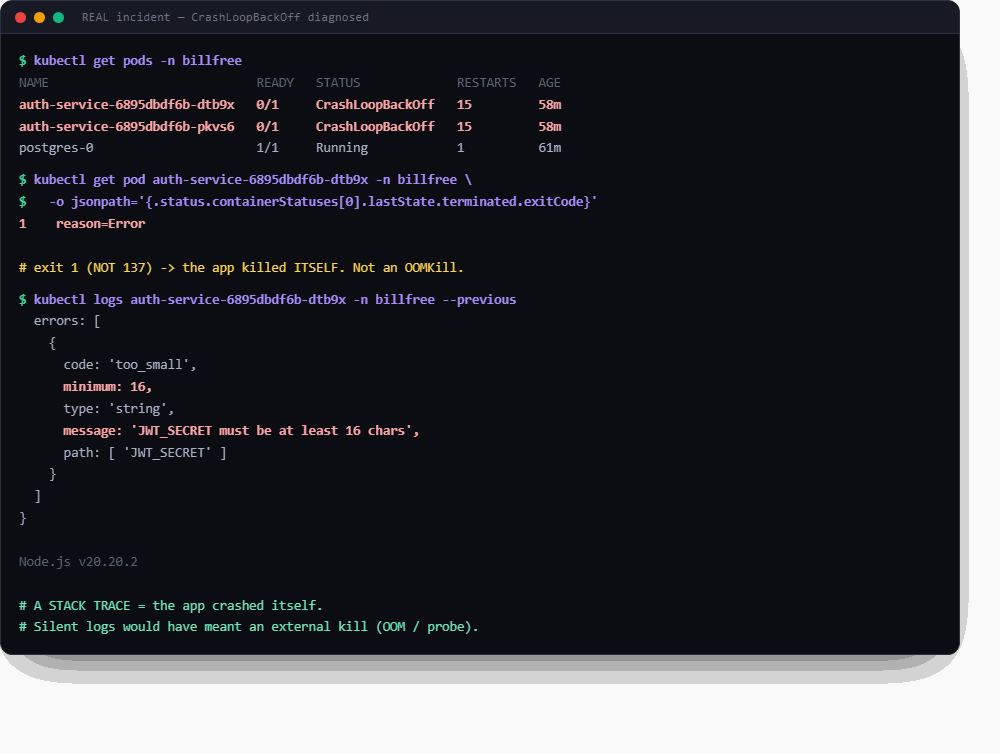Image resolution: width=1000 pixels, height=754 pixels.
Task: Click the window title 'REAL incident — CrashLoopBackOff diagnosed'
Action: 225,17
